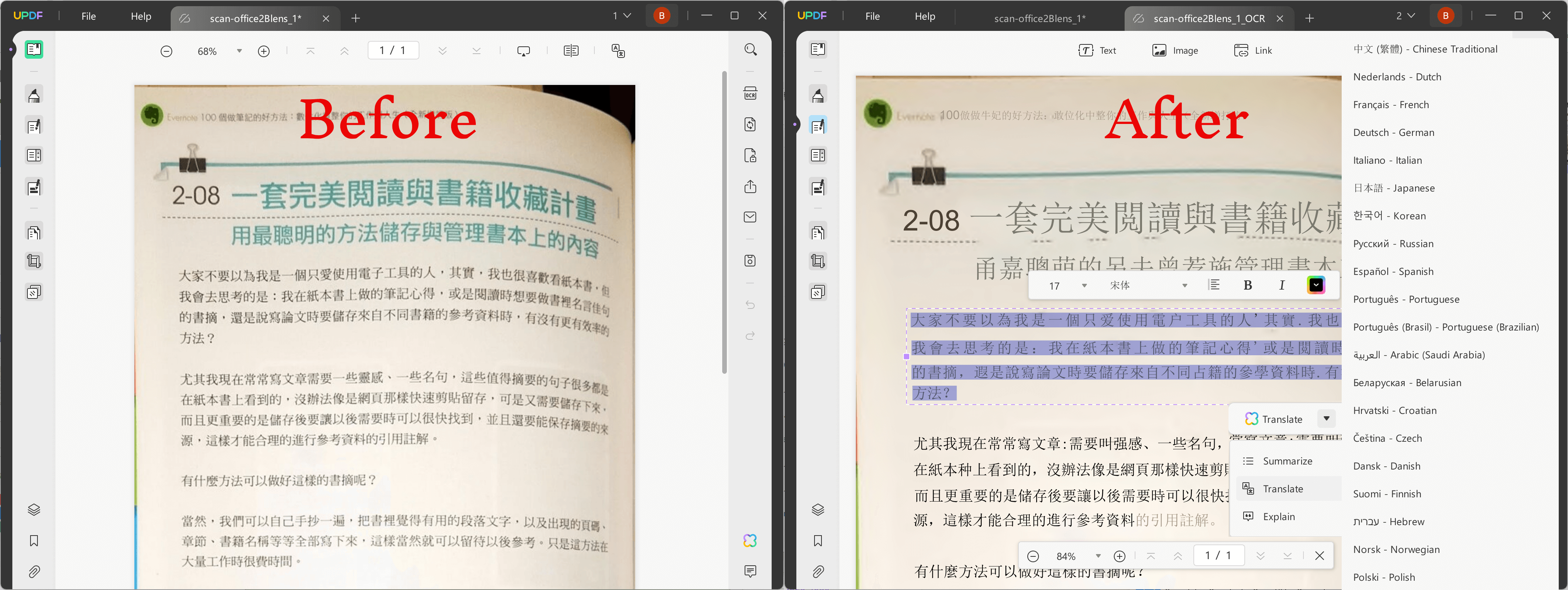The width and height of the screenshot is (1568, 590).
Task: Select the Crop Pages tool in the left sidebar
Action: point(34,260)
